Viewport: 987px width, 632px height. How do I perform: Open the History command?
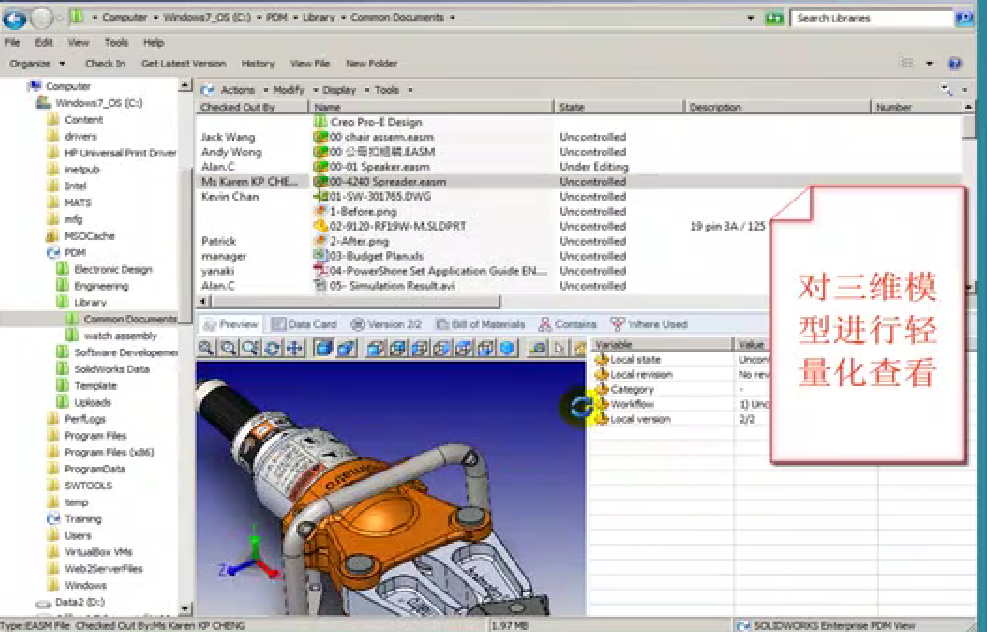click(x=258, y=64)
